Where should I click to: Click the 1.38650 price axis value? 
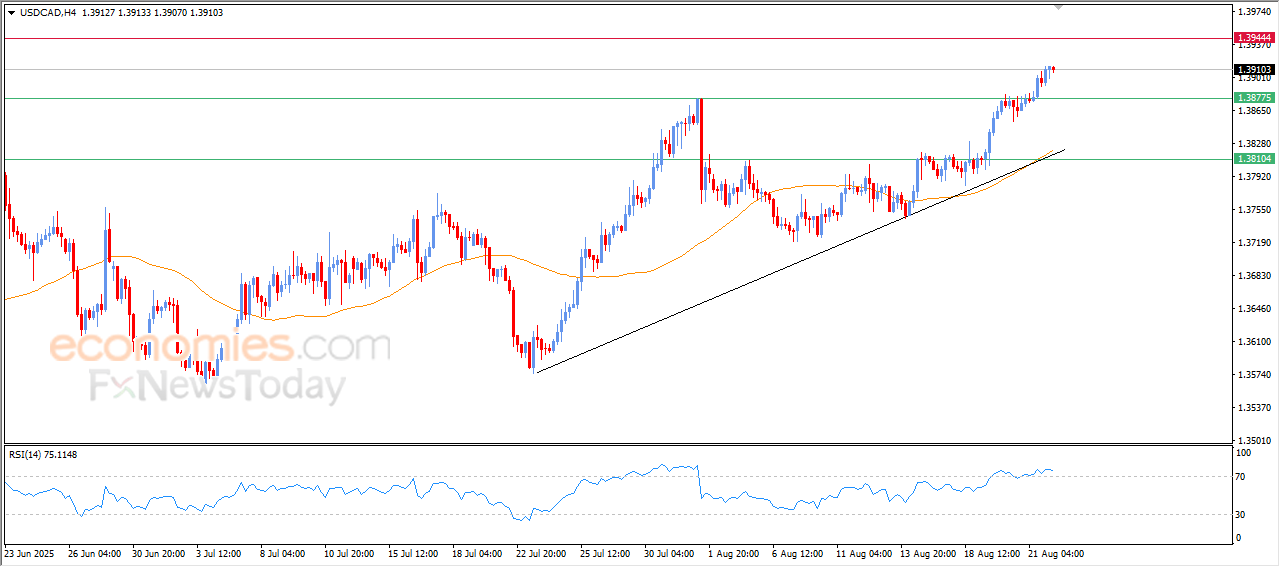(1254, 112)
